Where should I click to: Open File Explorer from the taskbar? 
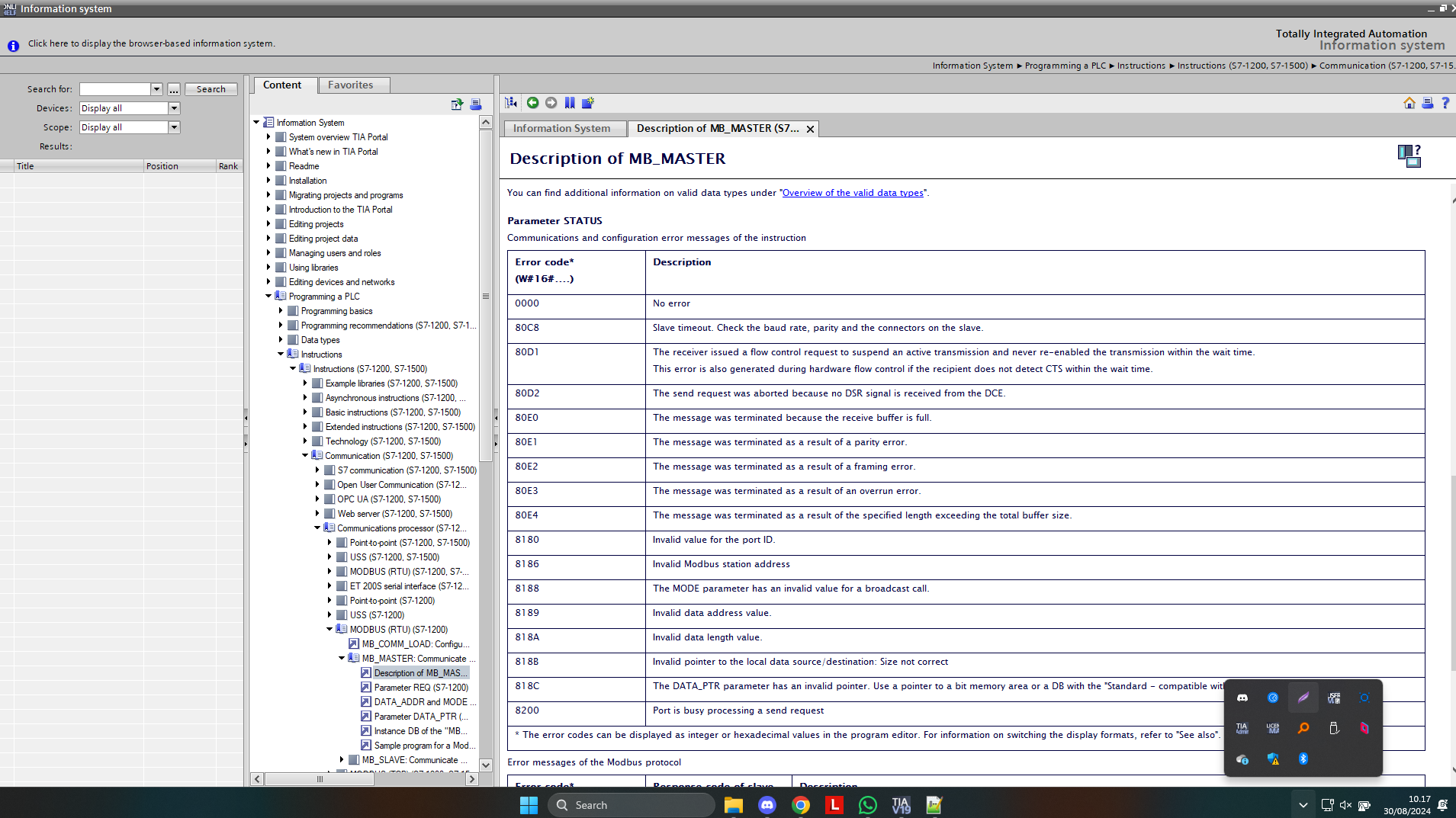click(733, 805)
